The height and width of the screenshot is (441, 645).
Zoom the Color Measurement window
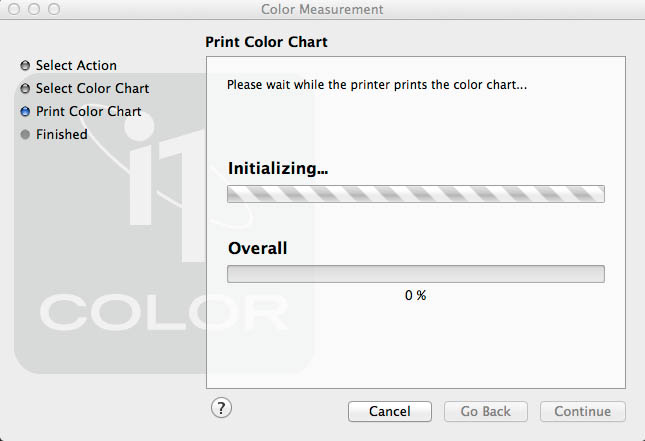coord(53,9)
